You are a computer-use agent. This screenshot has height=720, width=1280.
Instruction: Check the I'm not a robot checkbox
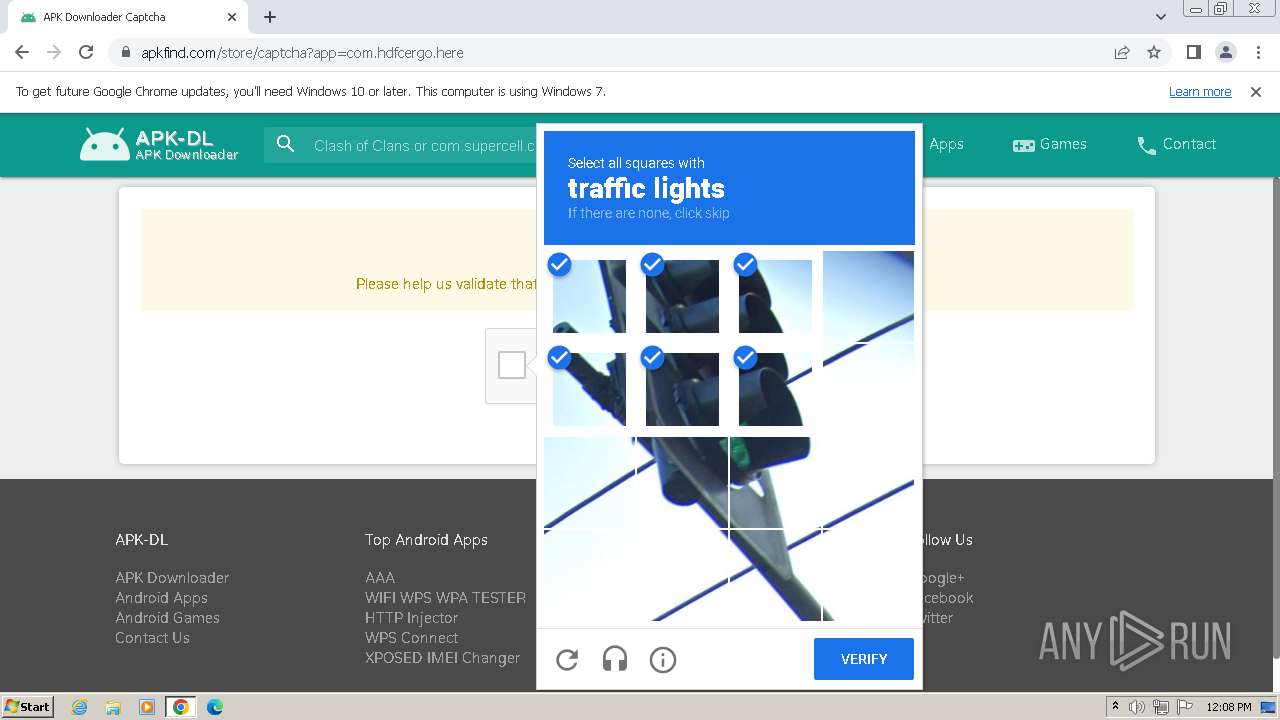(x=512, y=365)
